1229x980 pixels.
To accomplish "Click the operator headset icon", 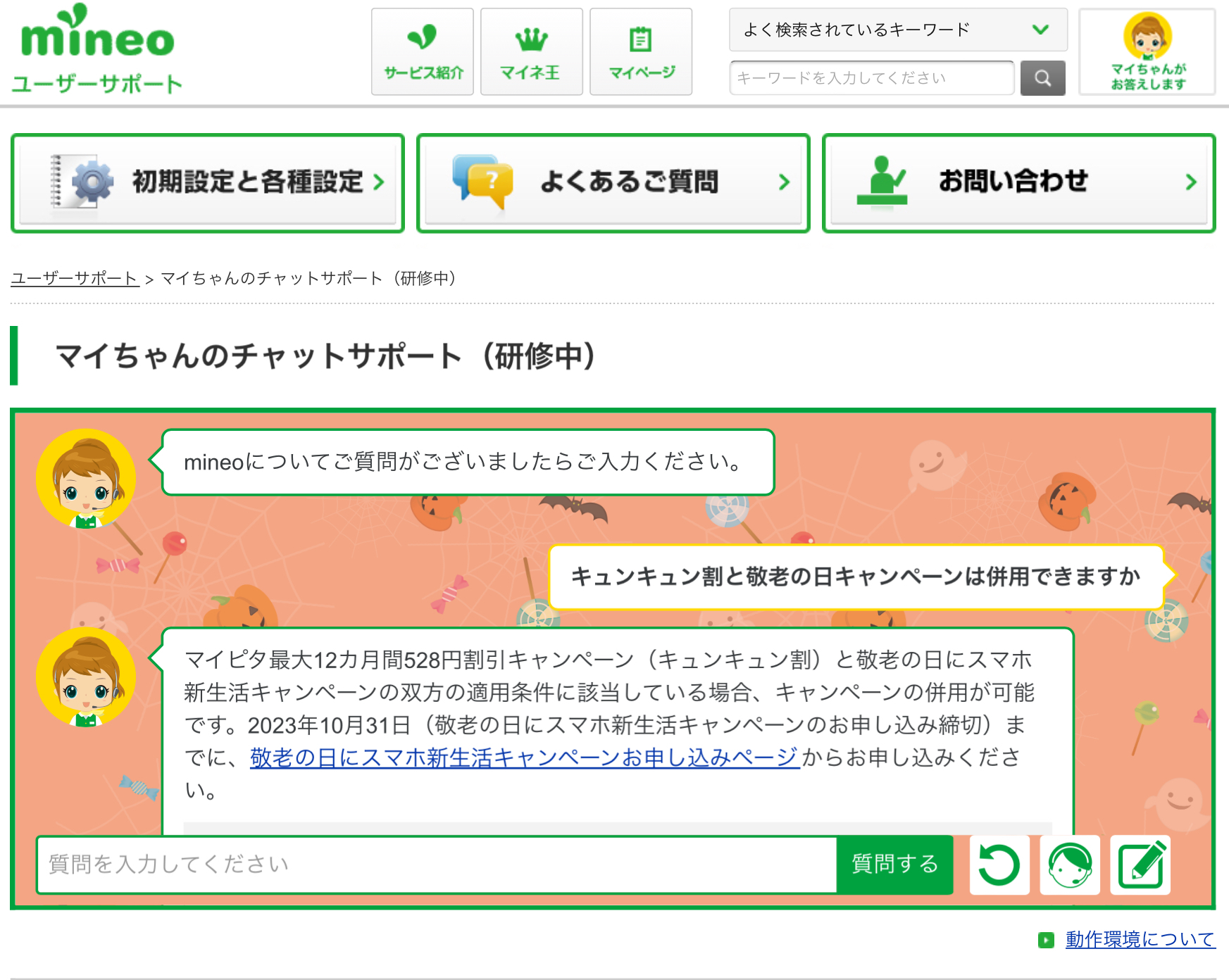I will pyautogui.click(x=1070, y=865).
